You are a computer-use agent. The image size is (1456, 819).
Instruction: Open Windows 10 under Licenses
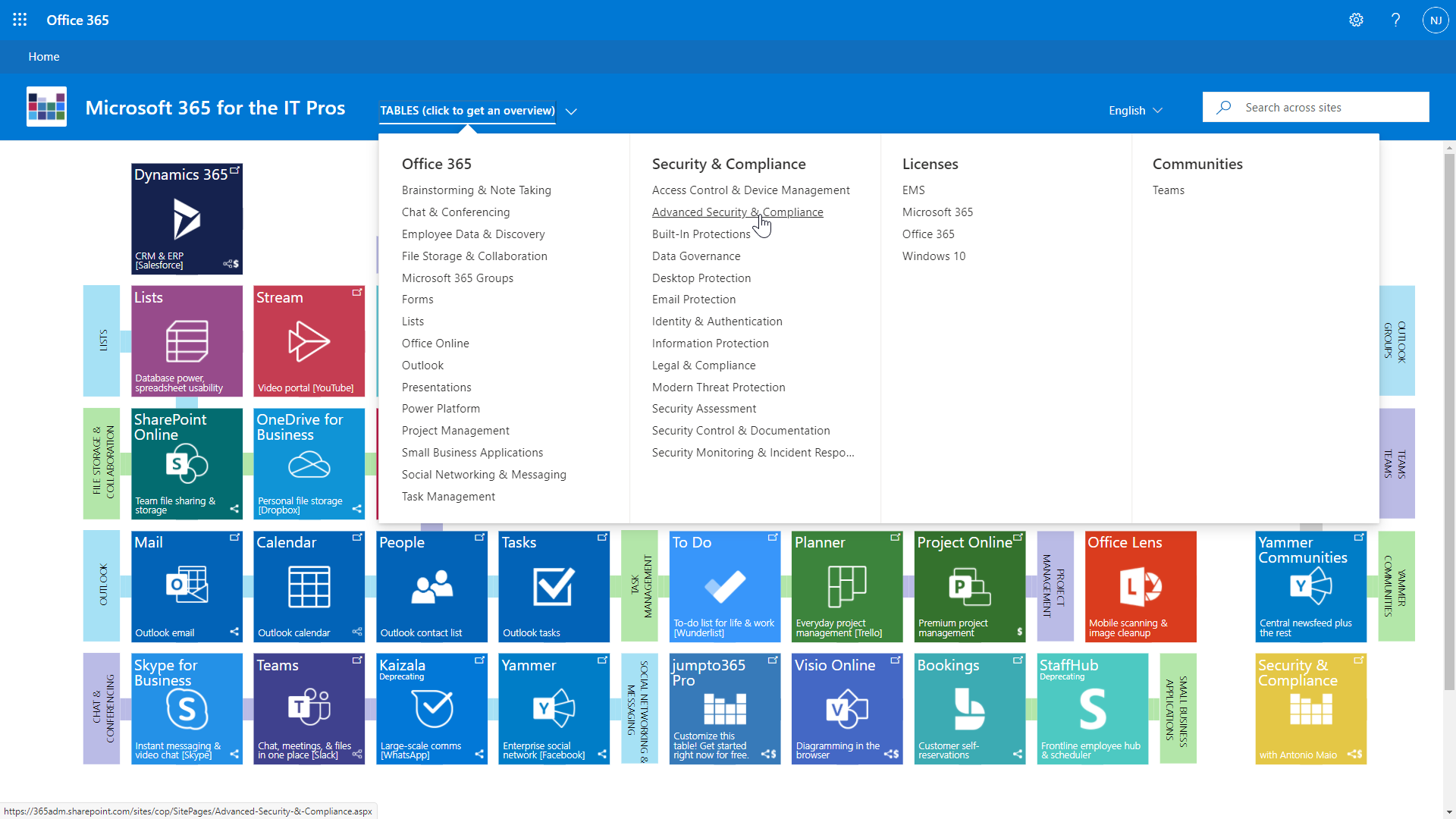[934, 256]
